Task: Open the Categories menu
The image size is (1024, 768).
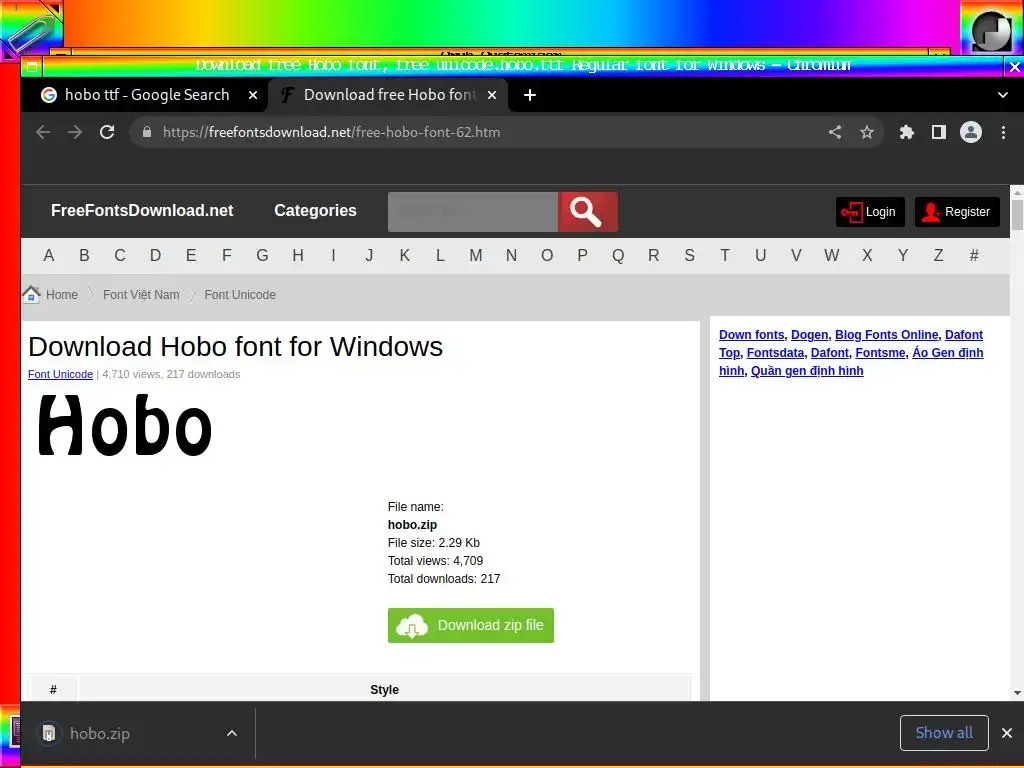Action: click(x=315, y=211)
